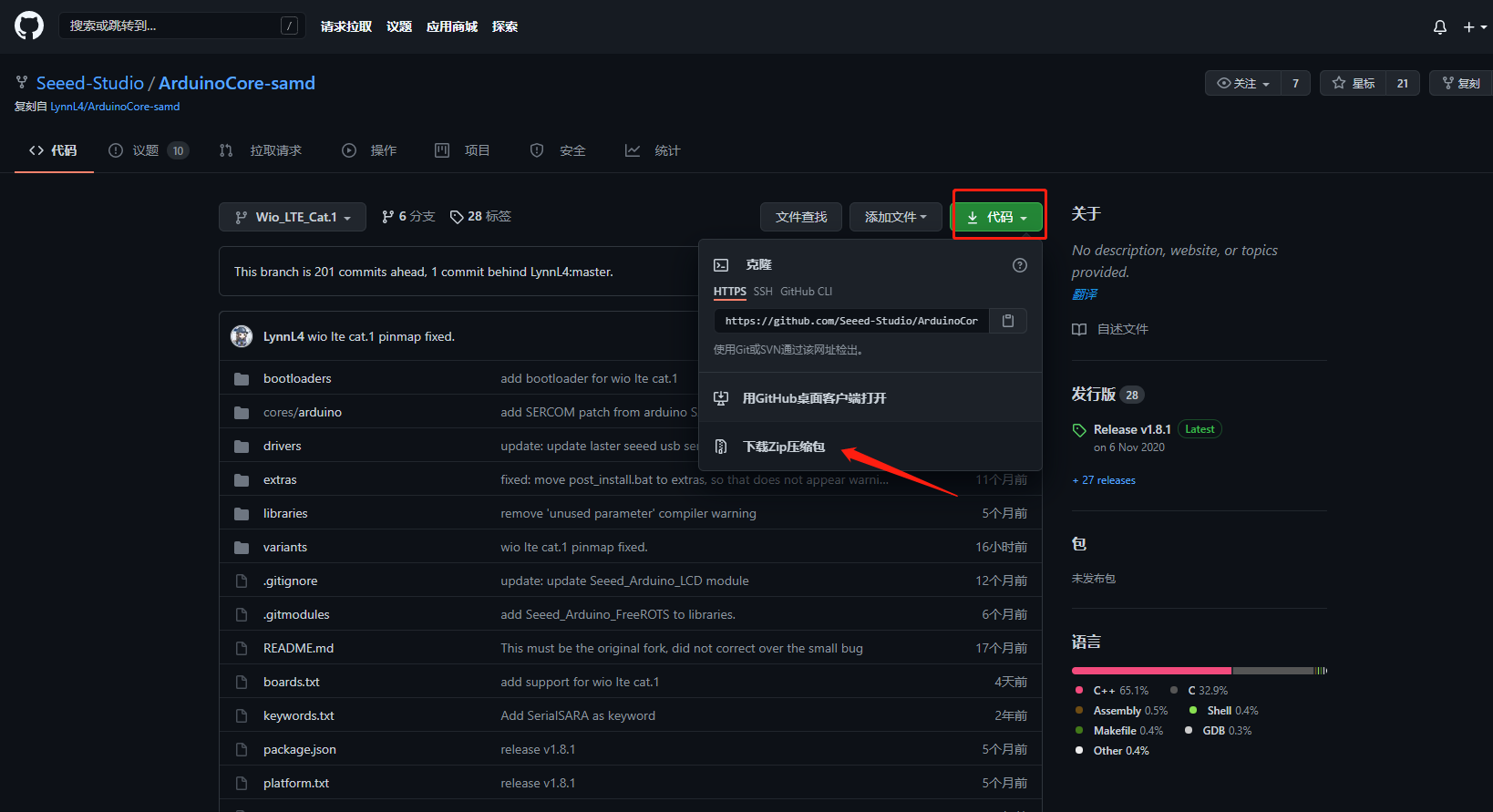
Task: Click the LynnL4 commit author avatar
Action: [x=242, y=336]
